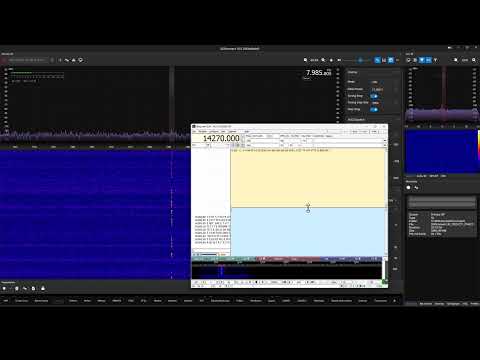This screenshot has width=480, height=360.
Task: Toggle the blue switch on Tuning Step row
Action: point(374,96)
